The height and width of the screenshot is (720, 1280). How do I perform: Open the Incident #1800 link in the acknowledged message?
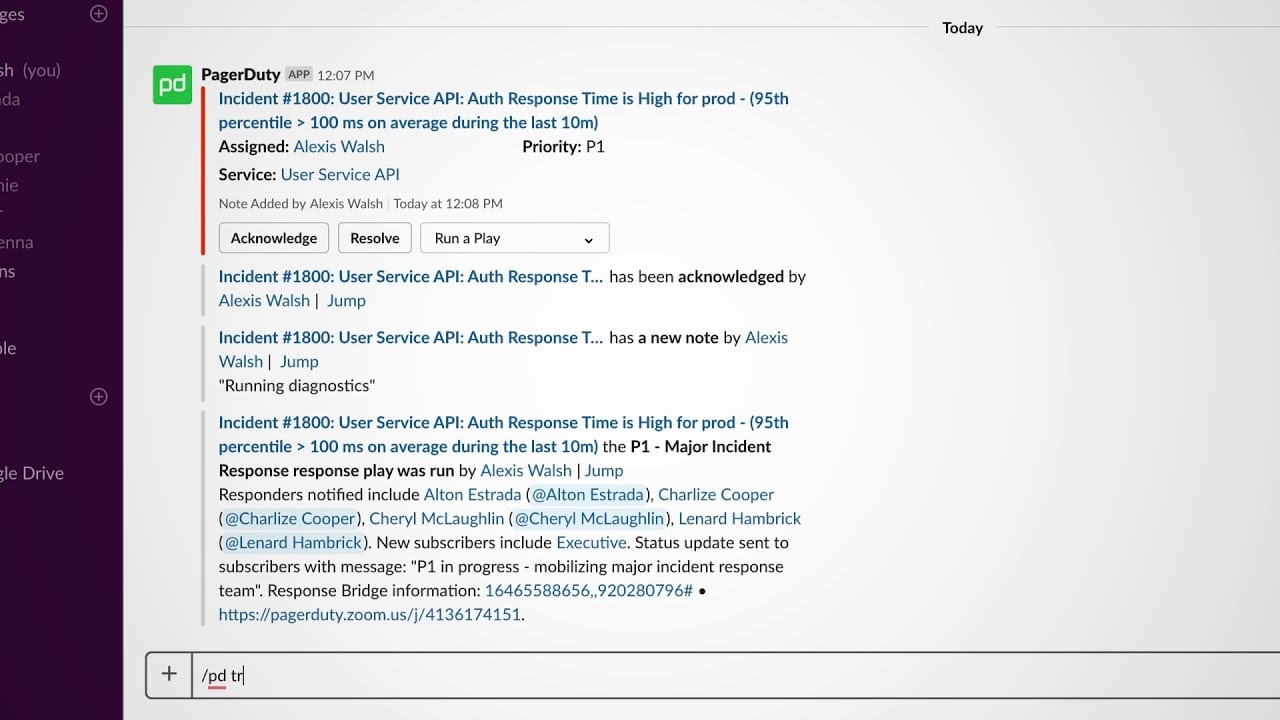click(x=411, y=276)
